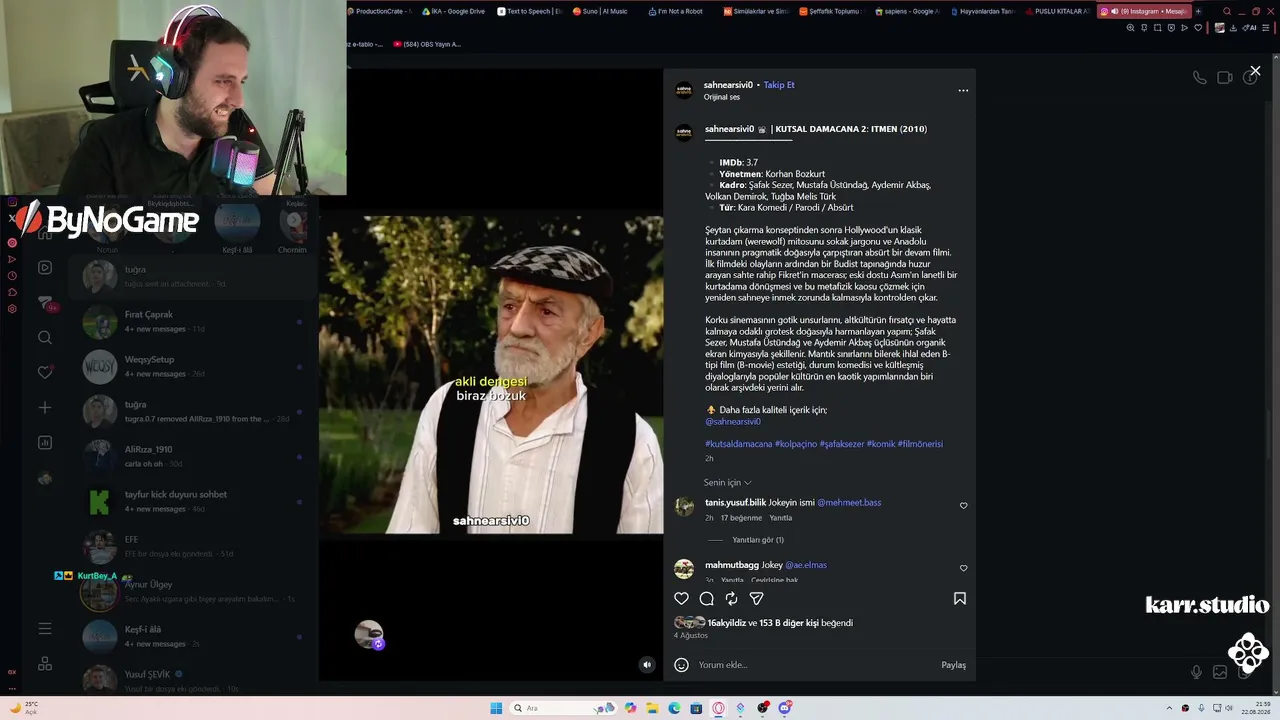The height and width of the screenshot is (720, 1280).
Task: Play or pause the reel video
Action: (x=491, y=375)
